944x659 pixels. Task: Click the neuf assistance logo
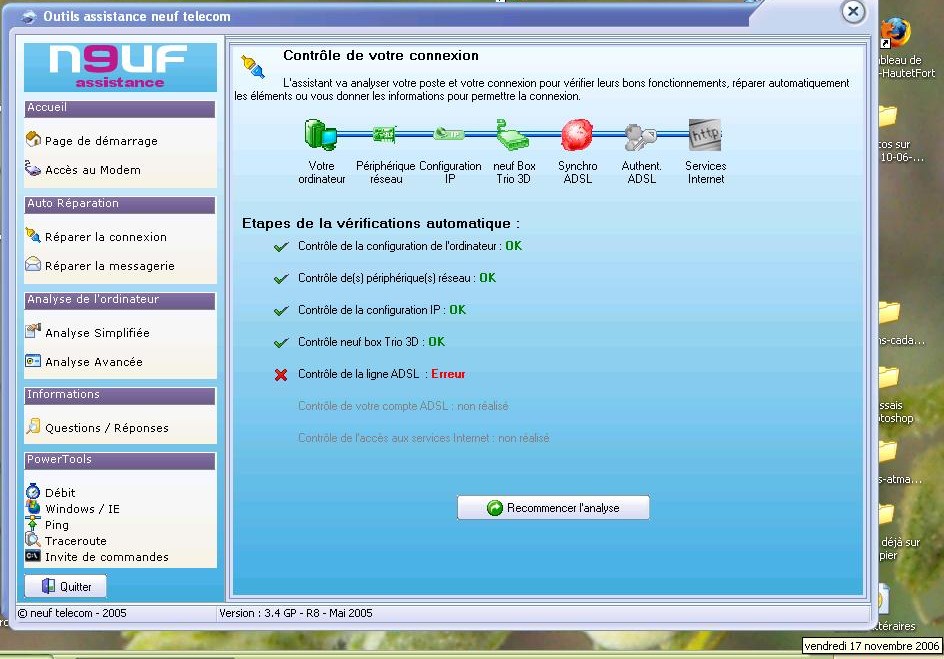[x=120, y=67]
